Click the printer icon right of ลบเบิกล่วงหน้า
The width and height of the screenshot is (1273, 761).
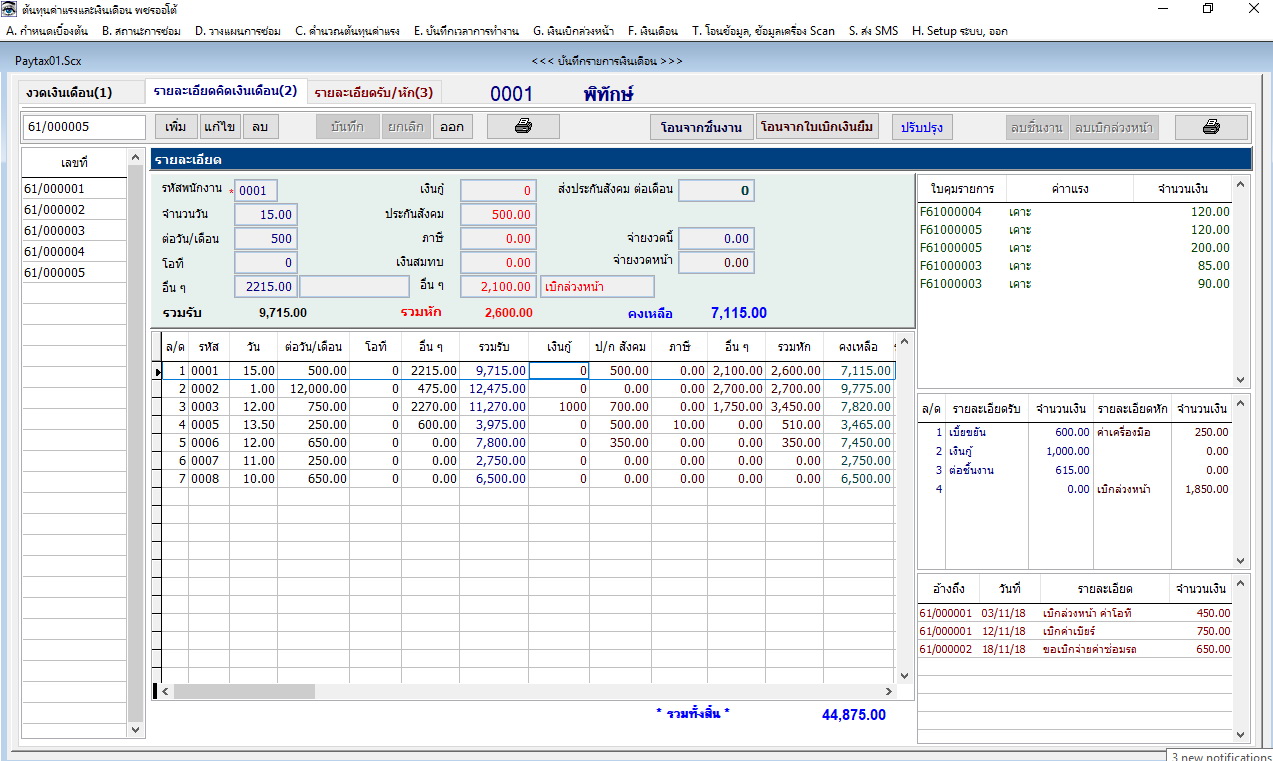tap(1210, 127)
